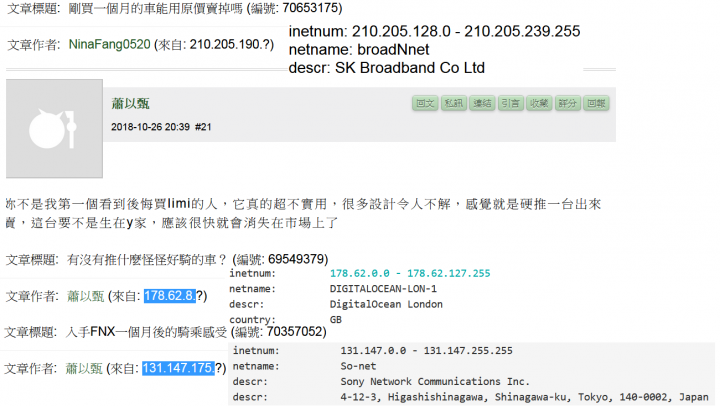Image resolution: width=720 pixels, height=406 pixels.
Task: Click the 回報 report button
Action: [x=596, y=103]
